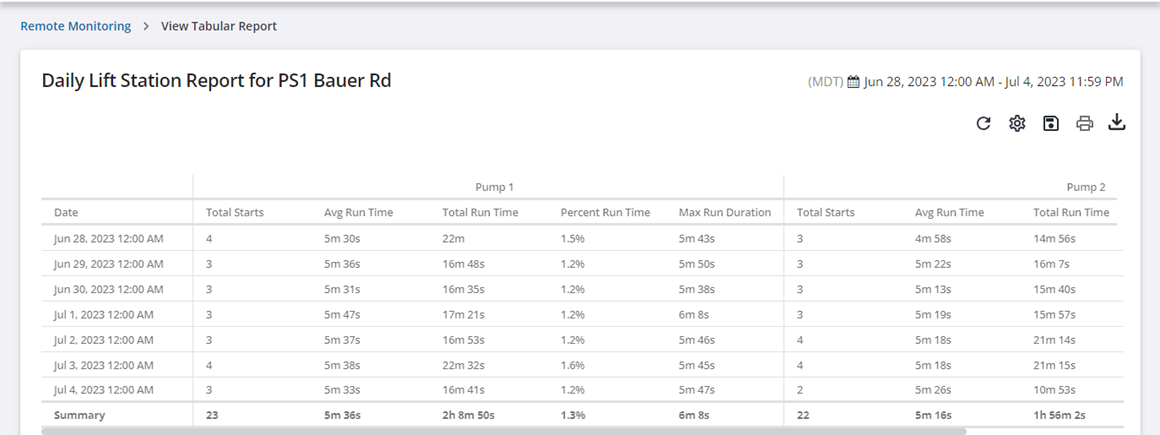
Task: Click View Tabular Report breadcrumb text
Action: [219, 26]
